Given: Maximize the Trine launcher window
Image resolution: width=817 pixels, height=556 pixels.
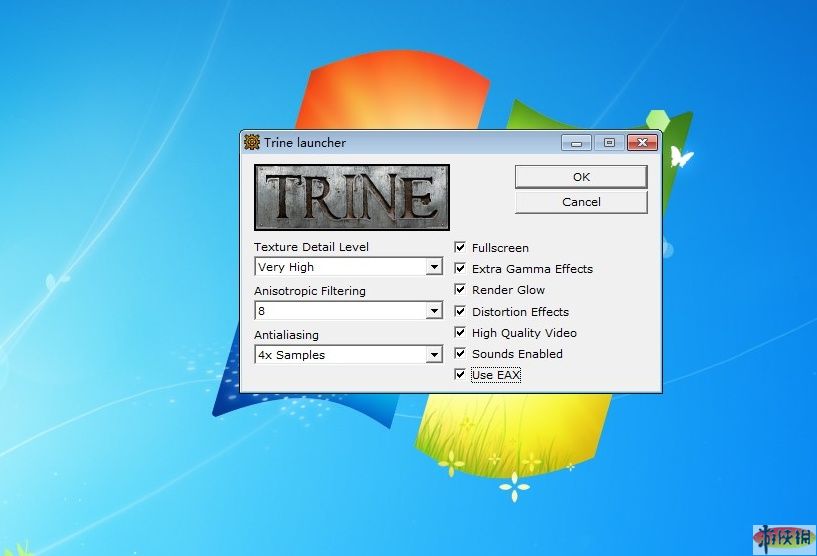Looking at the screenshot, I should pos(608,142).
